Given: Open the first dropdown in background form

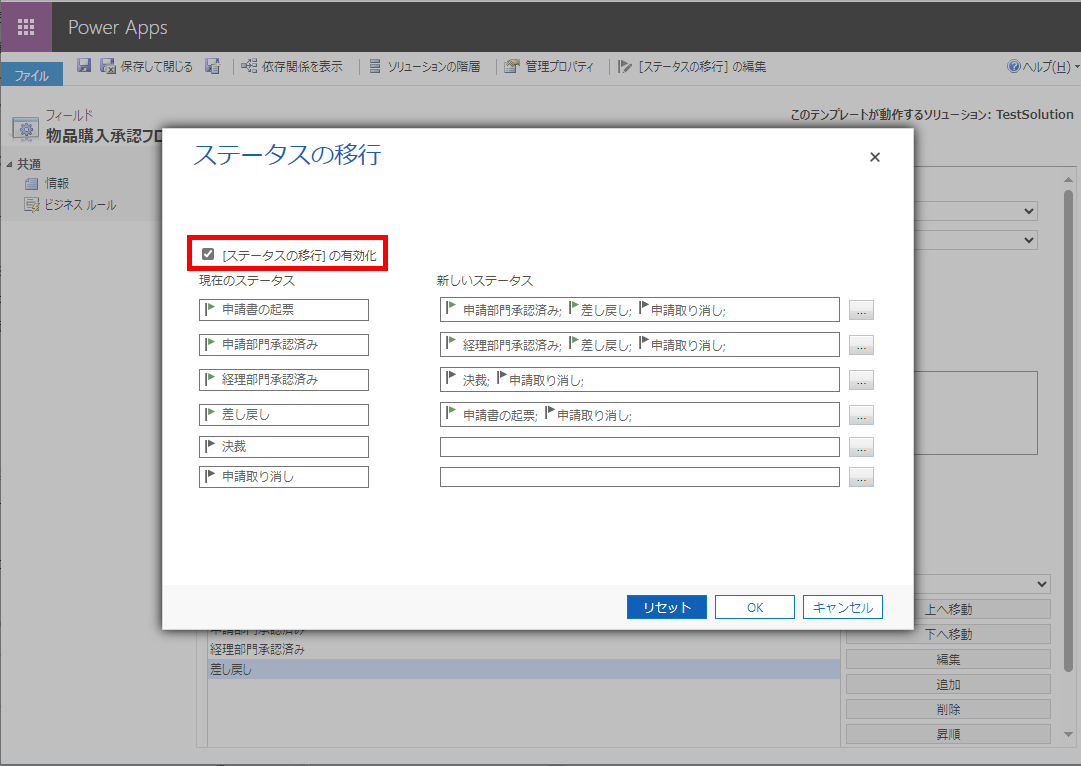Looking at the screenshot, I should click(976, 211).
